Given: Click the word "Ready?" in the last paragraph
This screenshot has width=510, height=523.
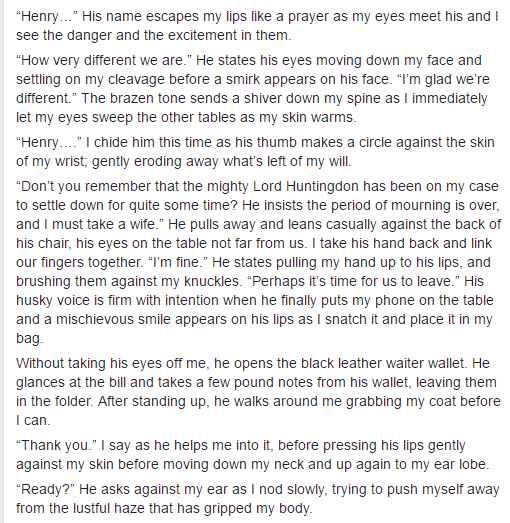Looking at the screenshot, I should pos(46,489).
